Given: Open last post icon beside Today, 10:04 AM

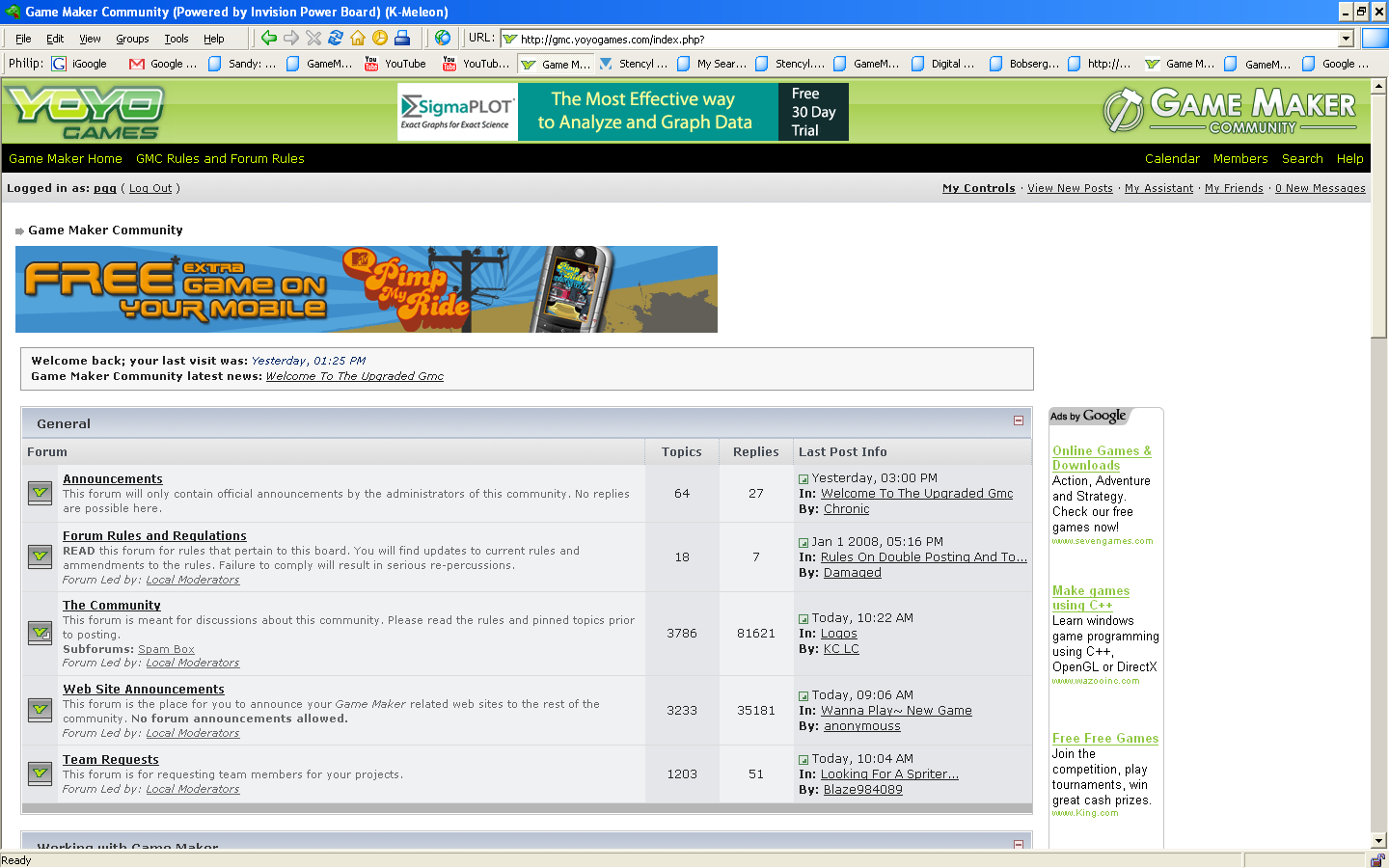Looking at the screenshot, I should [803, 760].
